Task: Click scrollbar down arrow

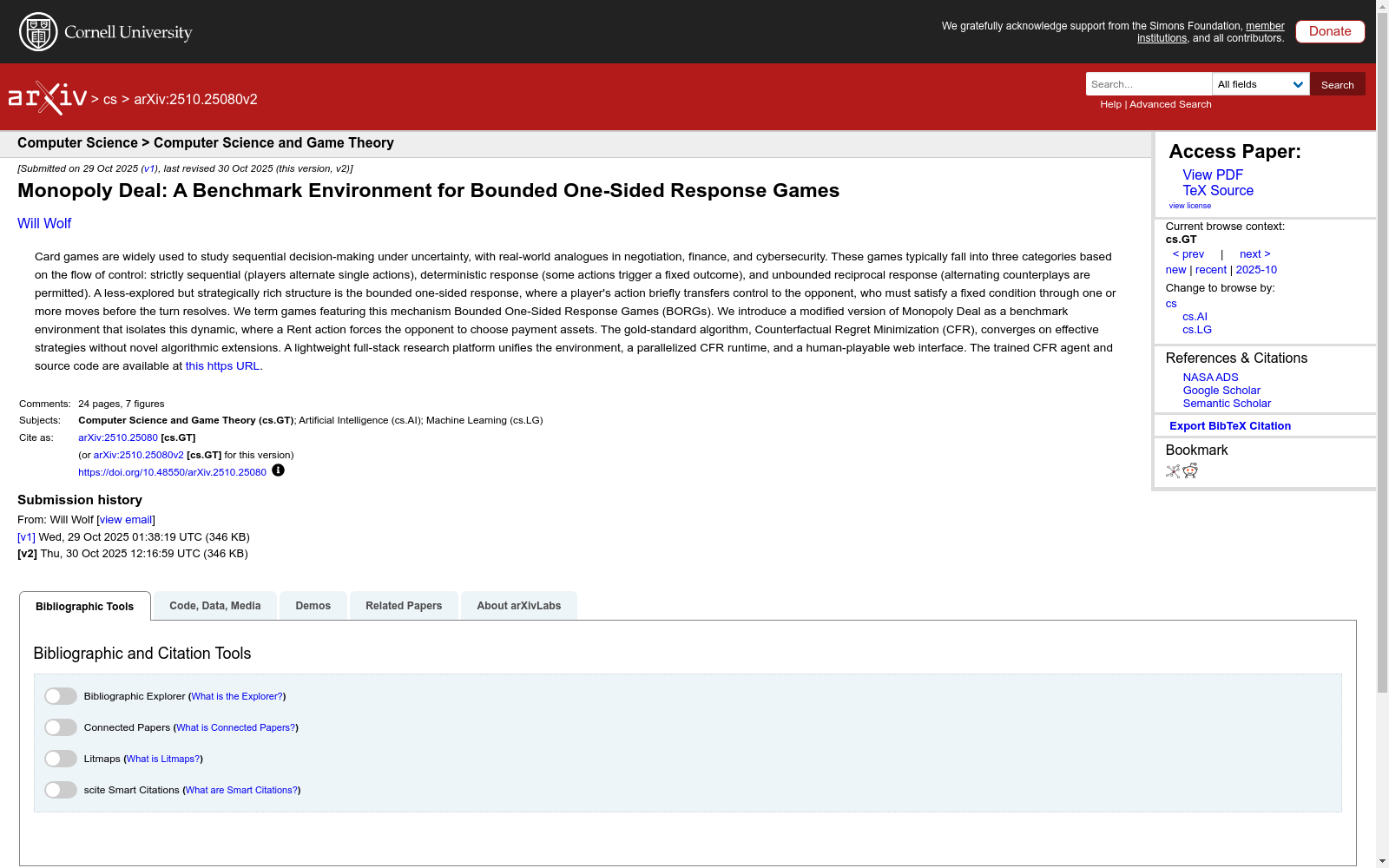Action: click(x=1382, y=861)
